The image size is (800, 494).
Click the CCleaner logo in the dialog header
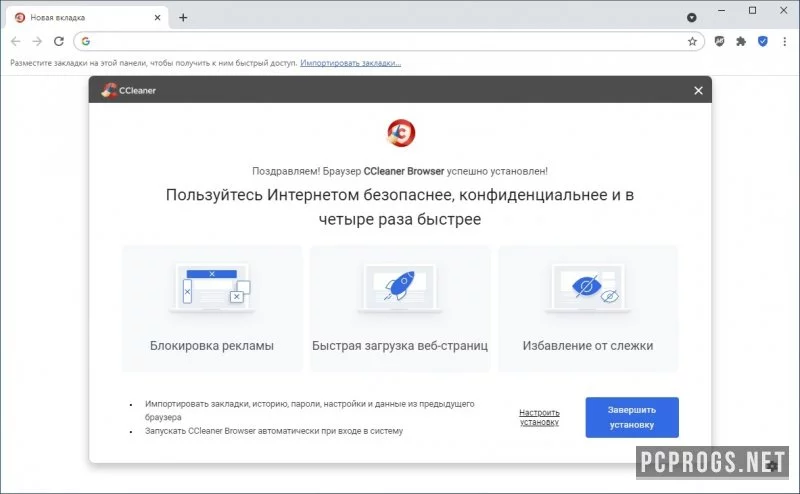(129, 90)
